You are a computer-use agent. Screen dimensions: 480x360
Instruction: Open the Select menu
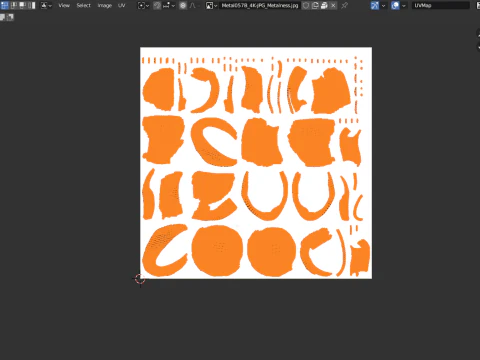pyautogui.click(x=83, y=5)
